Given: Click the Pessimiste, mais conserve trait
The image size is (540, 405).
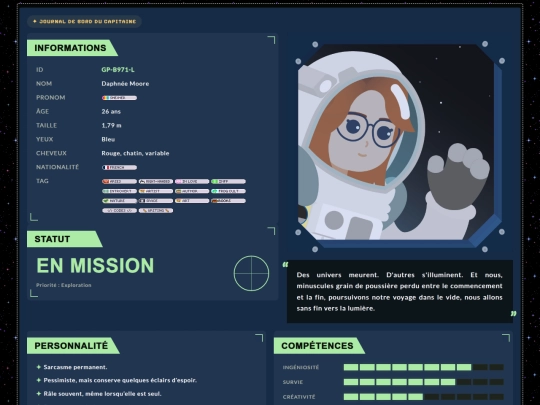Looking at the screenshot, I should point(120,380).
